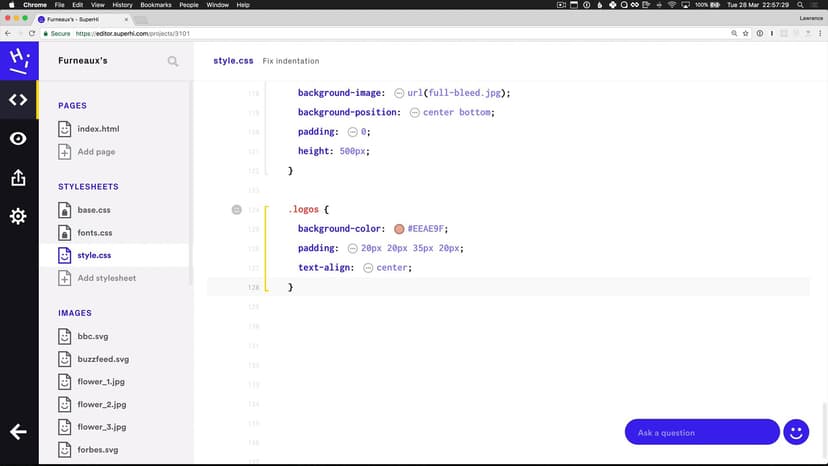Click Fix indentation link

click(291, 61)
